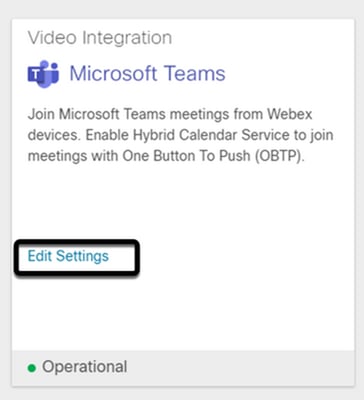Click the words Hybrid Calendar Service
Image resolution: width=364 pixels, height=400 pixels.
(x=211, y=135)
